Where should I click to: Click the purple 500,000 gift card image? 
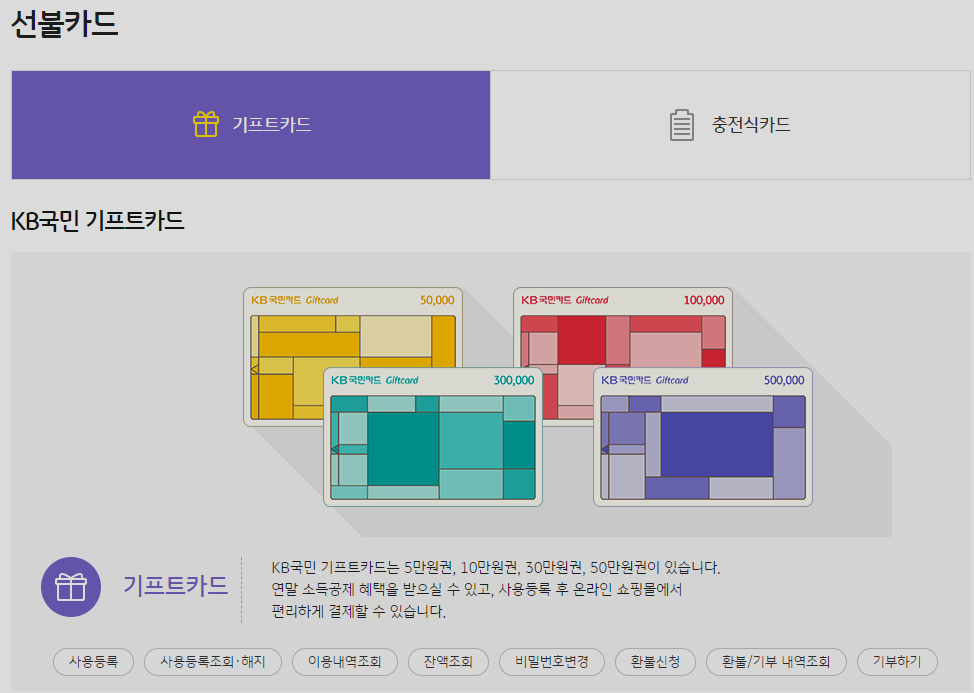tap(703, 437)
